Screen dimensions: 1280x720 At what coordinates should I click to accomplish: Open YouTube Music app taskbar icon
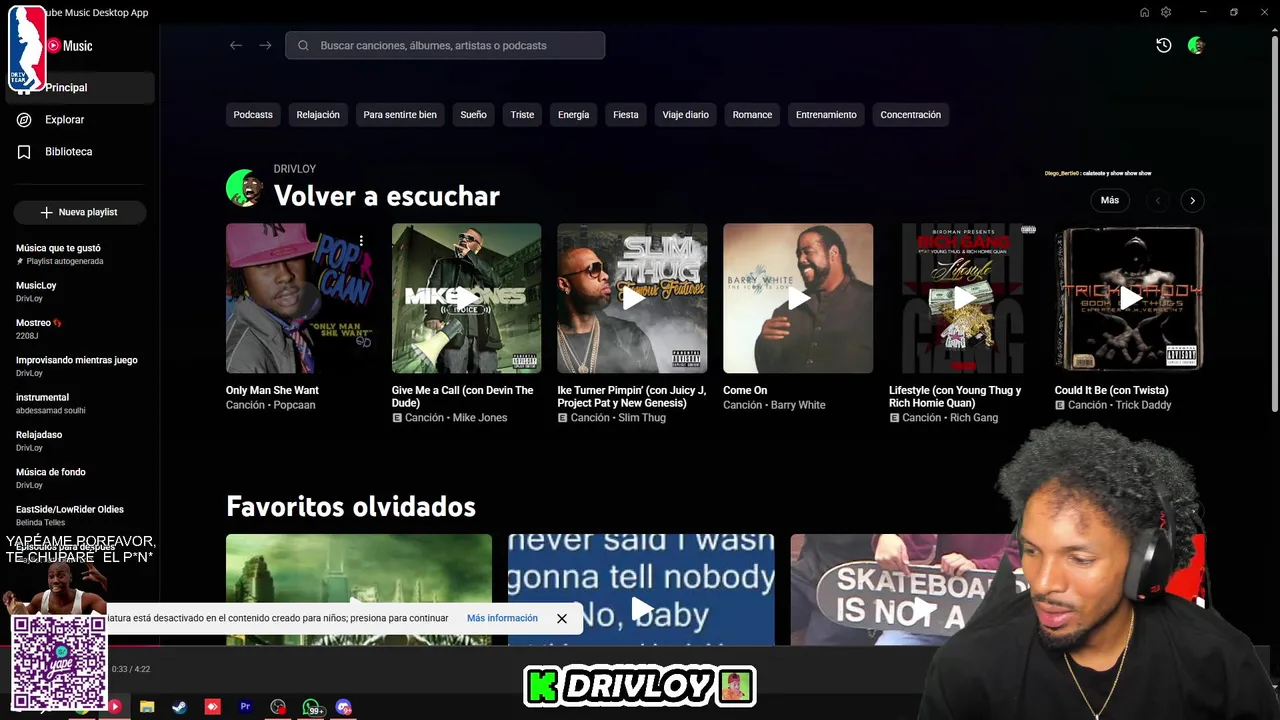[x=114, y=707]
